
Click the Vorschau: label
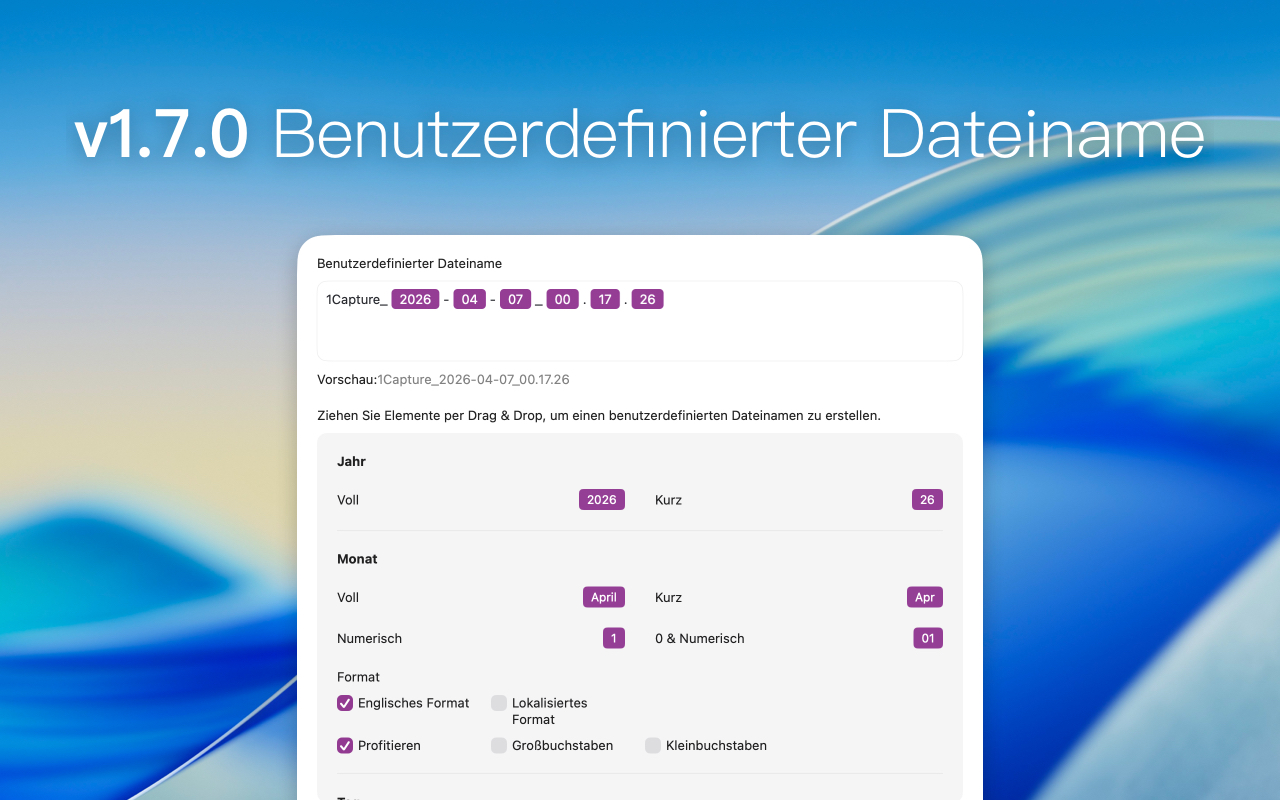[347, 380]
